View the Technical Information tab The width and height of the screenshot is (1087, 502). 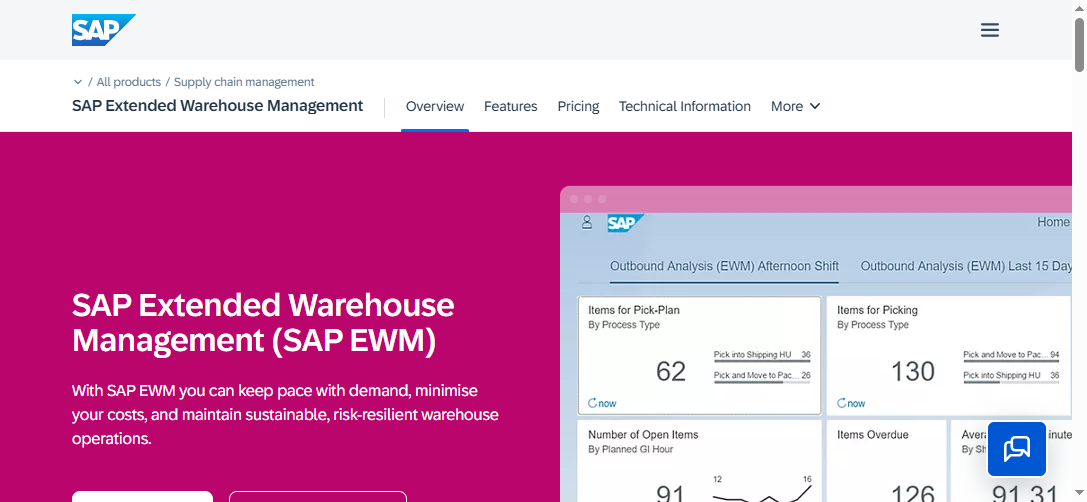click(x=685, y=106)
